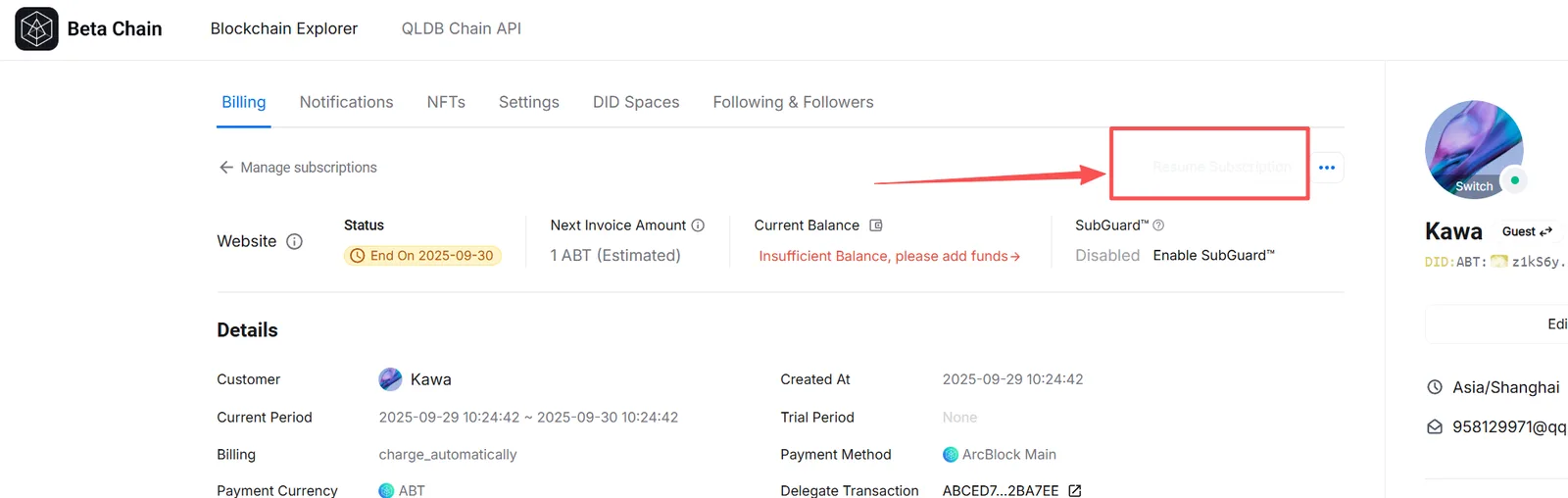Image resolution: width=1568 pixels, height=498 pixels.
Task: Click the Details section heading
Action: [x=247, y=330]
